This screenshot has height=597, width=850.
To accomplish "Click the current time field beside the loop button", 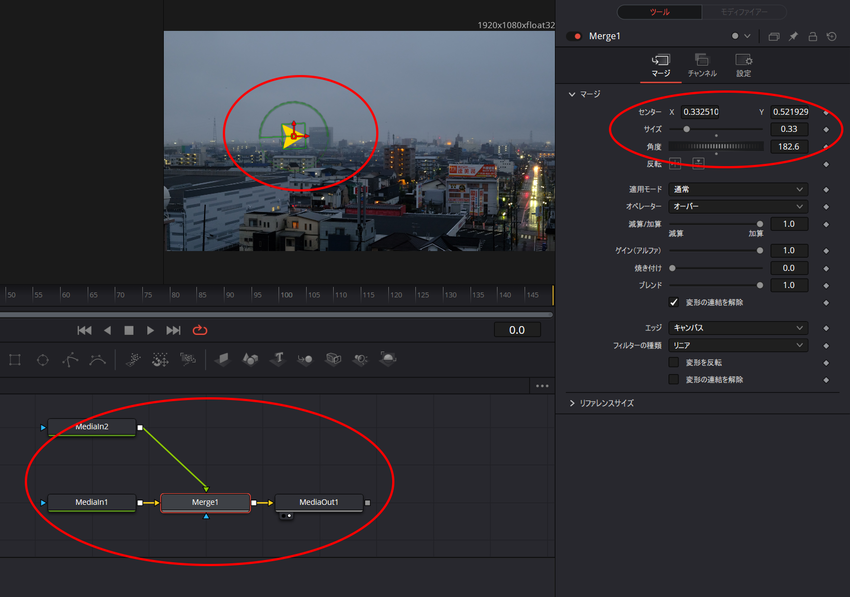I will [x=517, y=330].
